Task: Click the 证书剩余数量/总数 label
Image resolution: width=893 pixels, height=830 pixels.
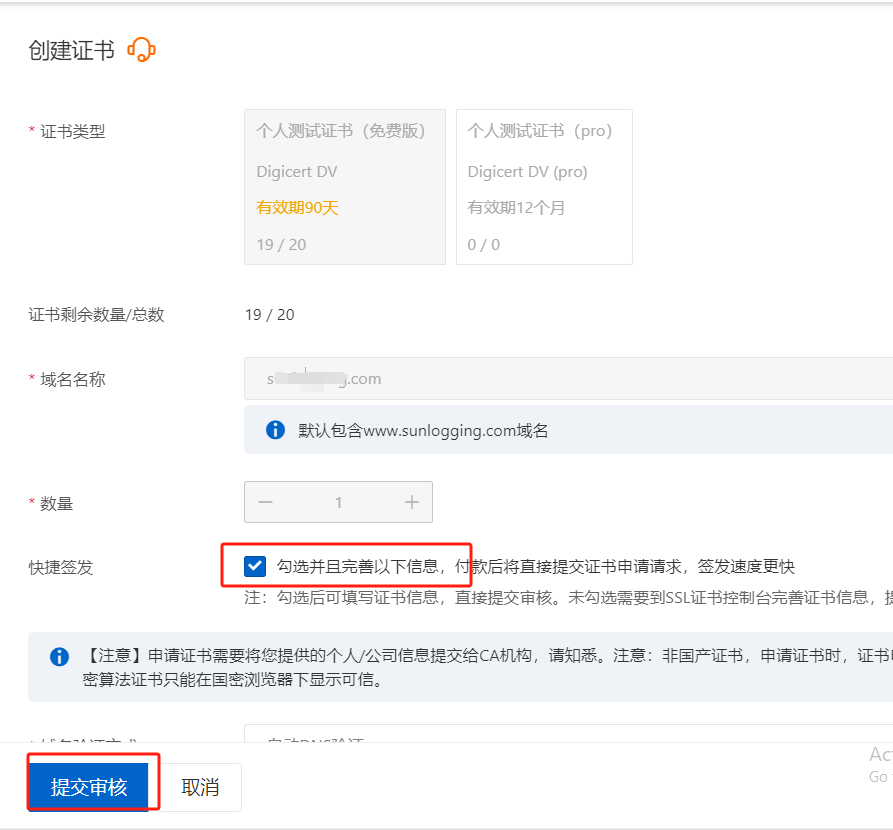Action: (96, 315)
